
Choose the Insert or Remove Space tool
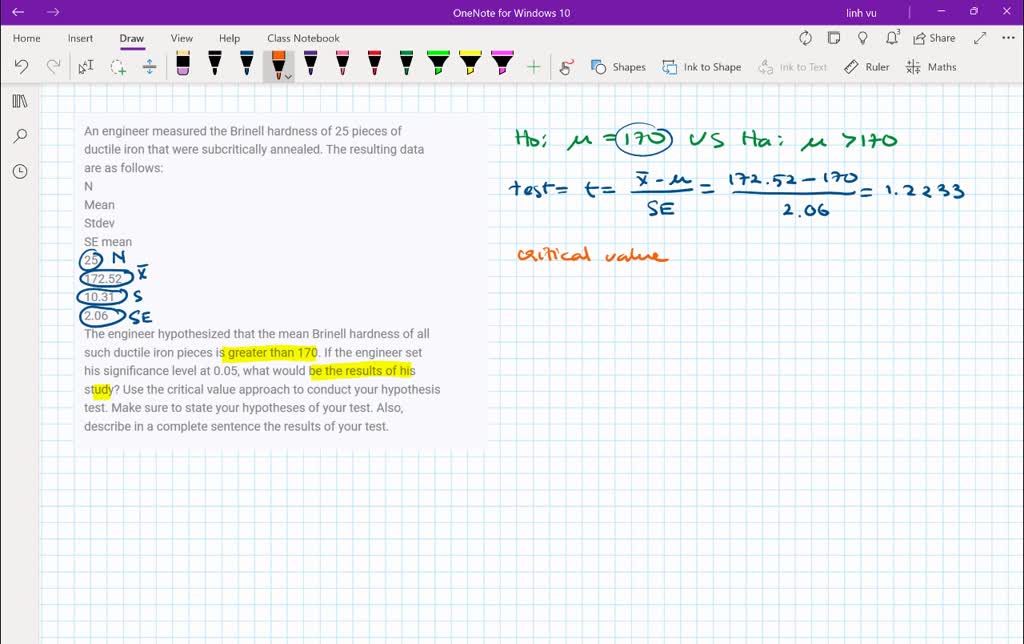pos(150,67)
